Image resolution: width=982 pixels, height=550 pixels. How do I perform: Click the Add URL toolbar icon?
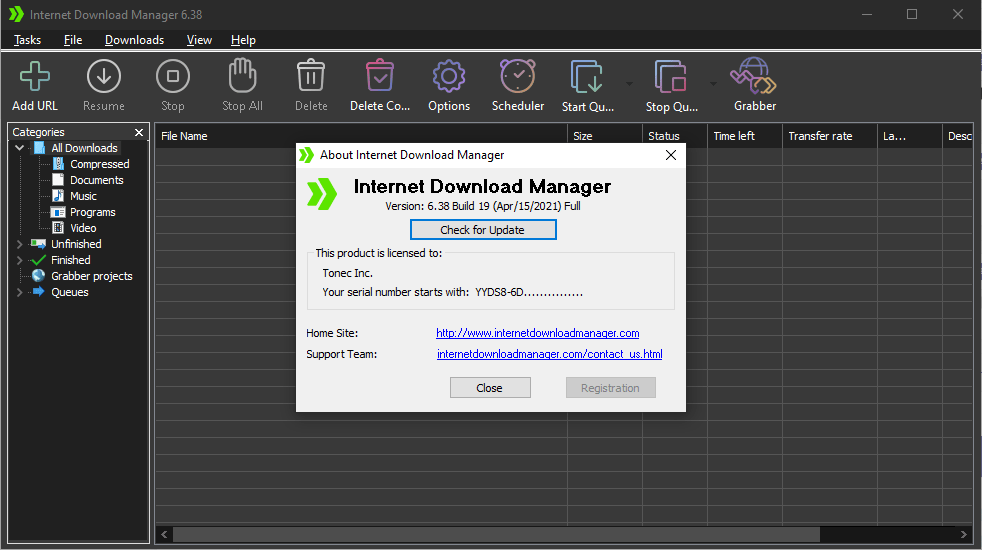(34, 76)
